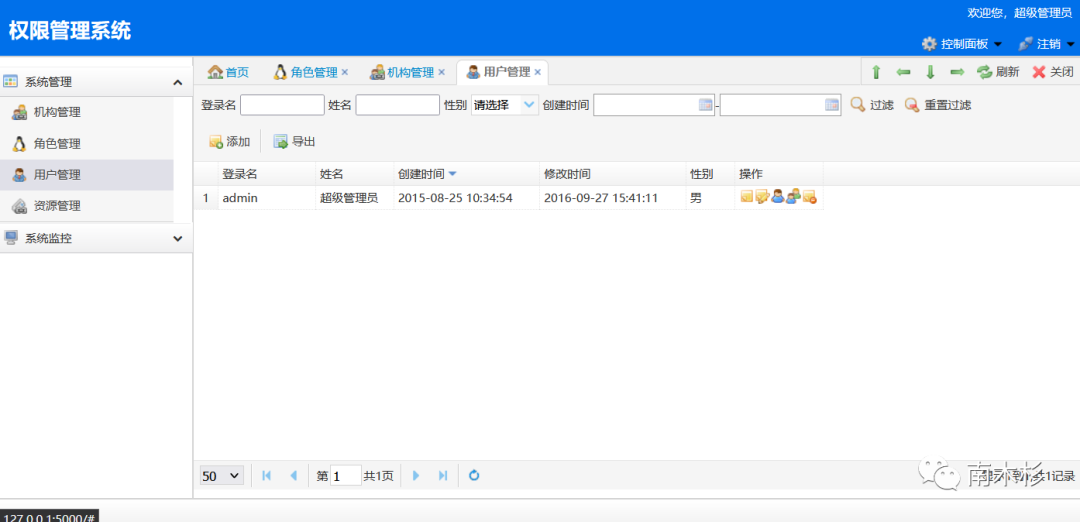Click the pager reload icon

coord(474,475)
